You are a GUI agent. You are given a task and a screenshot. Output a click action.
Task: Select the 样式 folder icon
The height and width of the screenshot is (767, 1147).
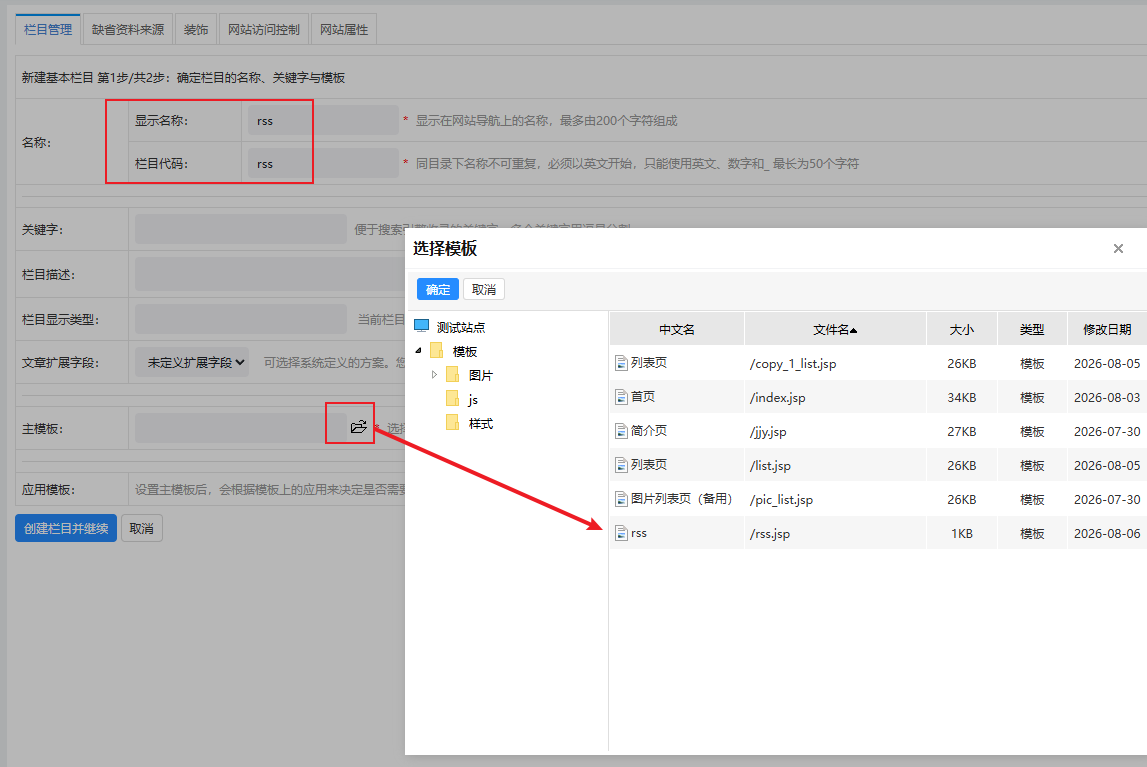click(x=453, y=423)
